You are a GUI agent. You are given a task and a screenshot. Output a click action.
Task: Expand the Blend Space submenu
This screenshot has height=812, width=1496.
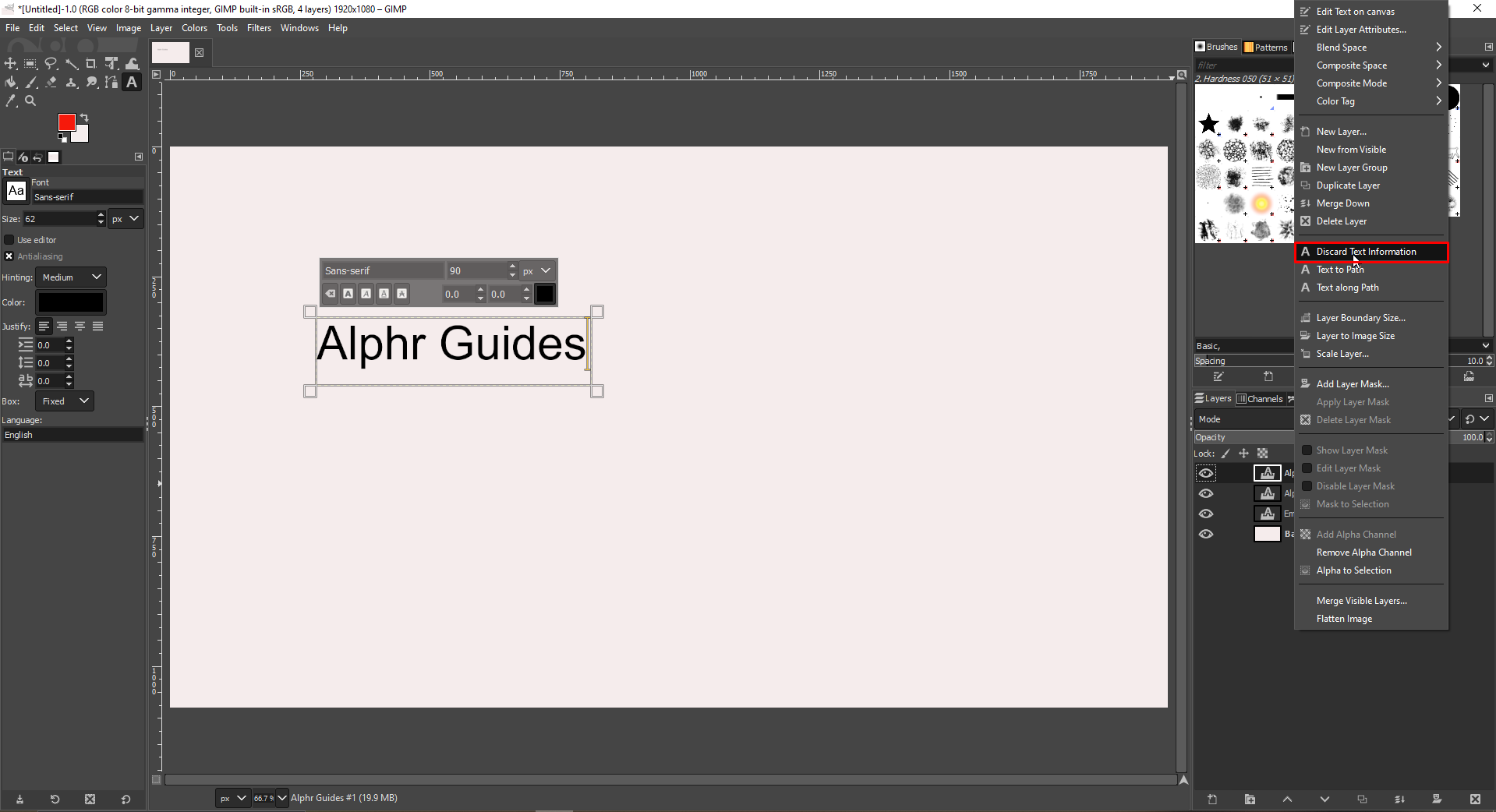click(x=1371, y=48)
